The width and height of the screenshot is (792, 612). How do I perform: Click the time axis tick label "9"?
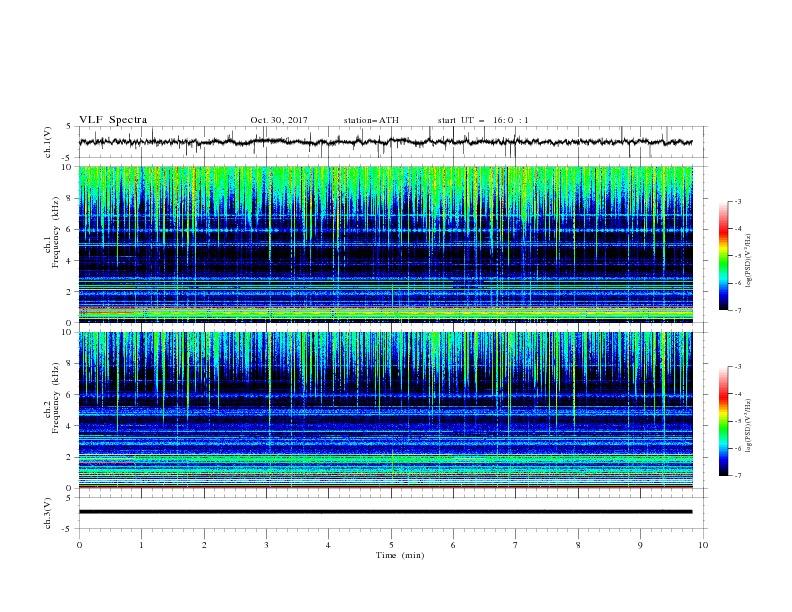640,545
